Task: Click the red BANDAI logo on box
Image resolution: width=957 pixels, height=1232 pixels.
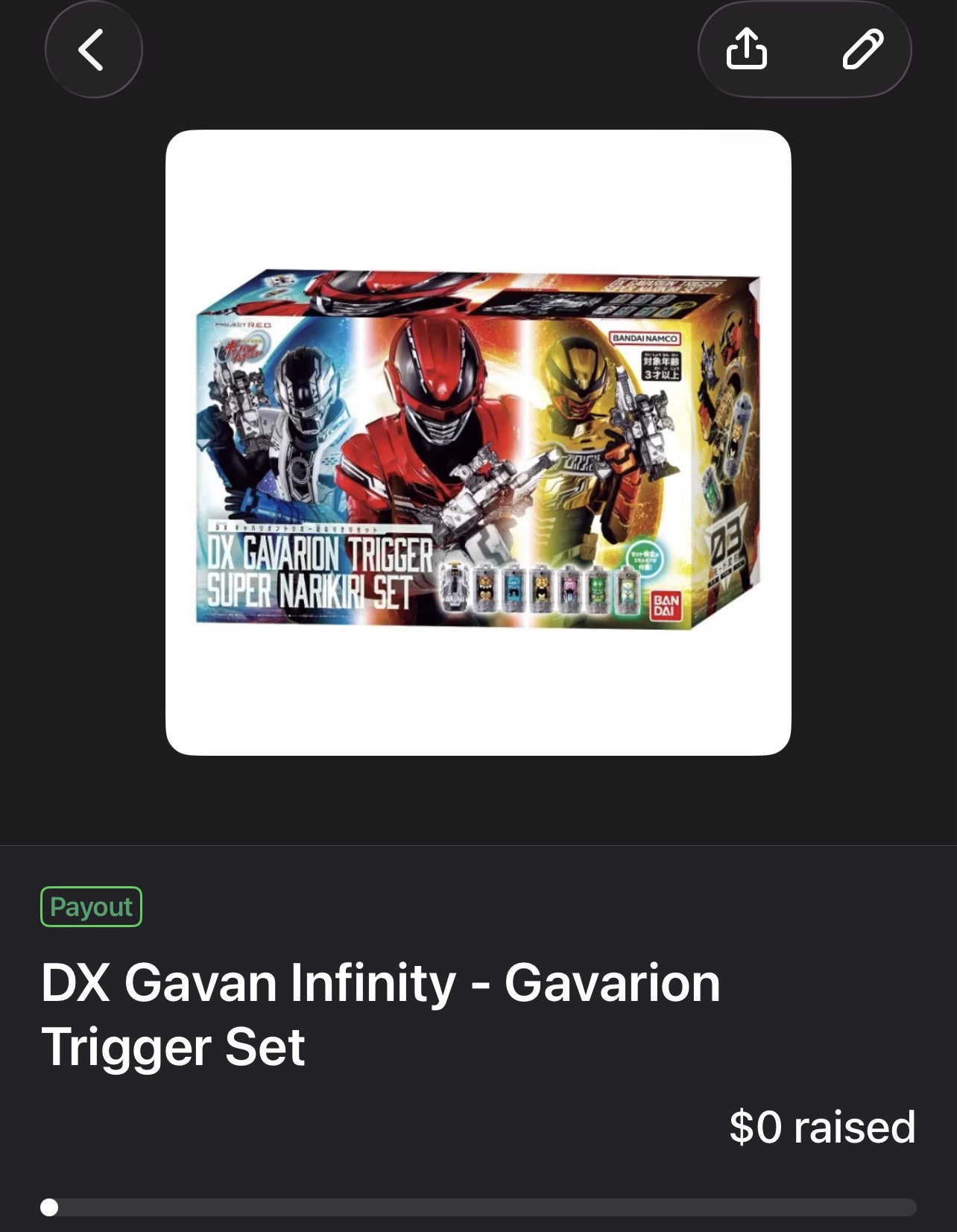Action: pyautogui.click(x=666, y=605)
